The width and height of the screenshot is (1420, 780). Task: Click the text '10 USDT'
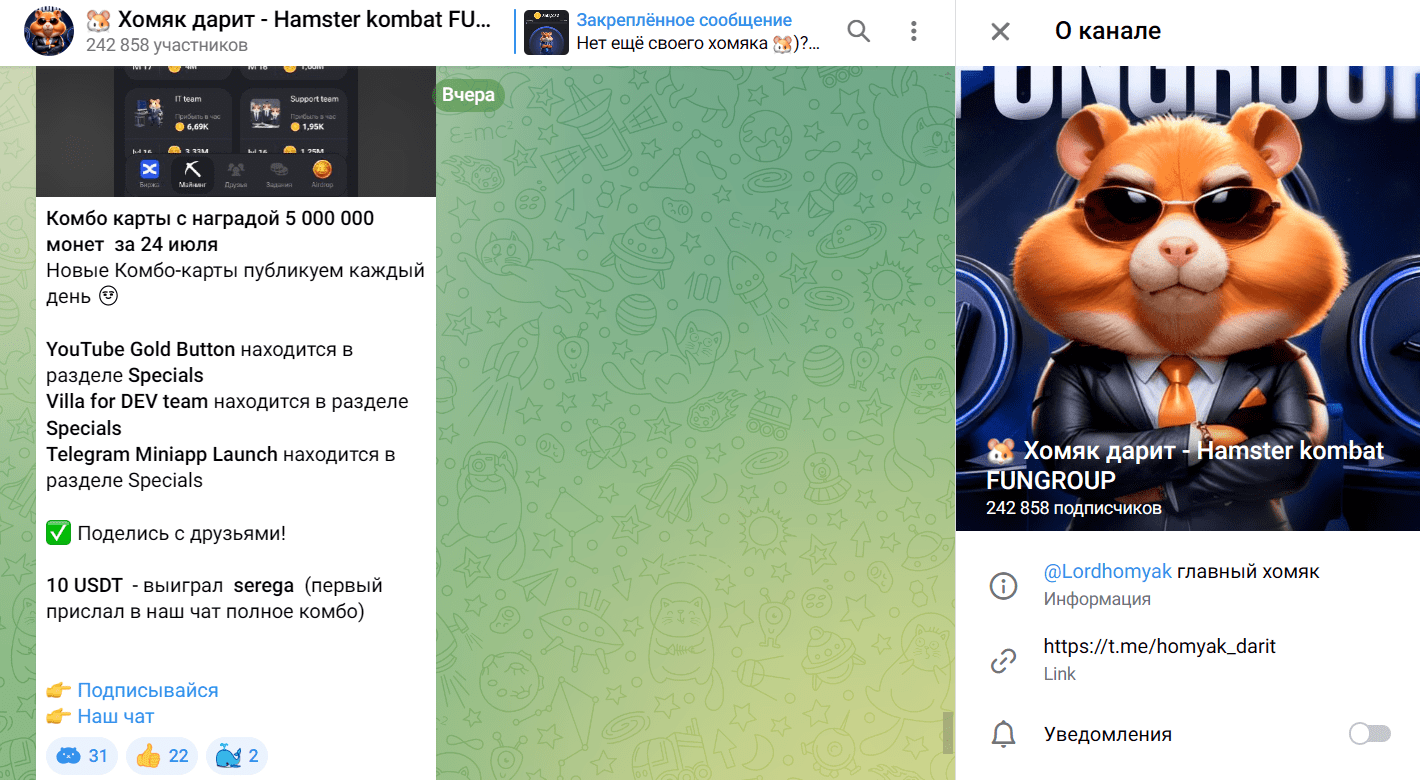[86, 585]
